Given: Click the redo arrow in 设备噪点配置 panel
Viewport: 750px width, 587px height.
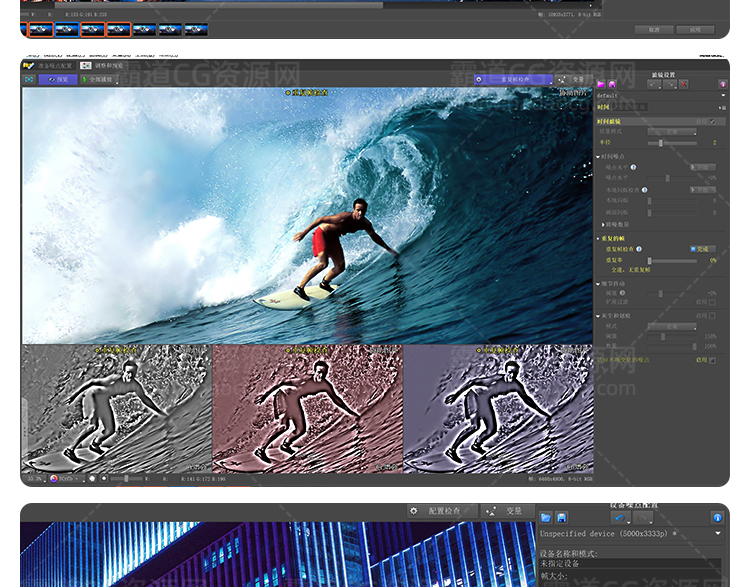Looking at the screenshot, I should (x=643, y=518).
